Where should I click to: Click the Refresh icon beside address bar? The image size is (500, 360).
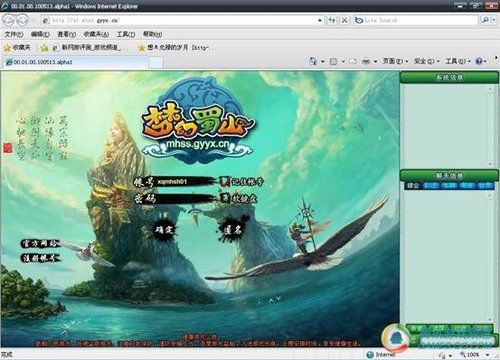point(331,20)
